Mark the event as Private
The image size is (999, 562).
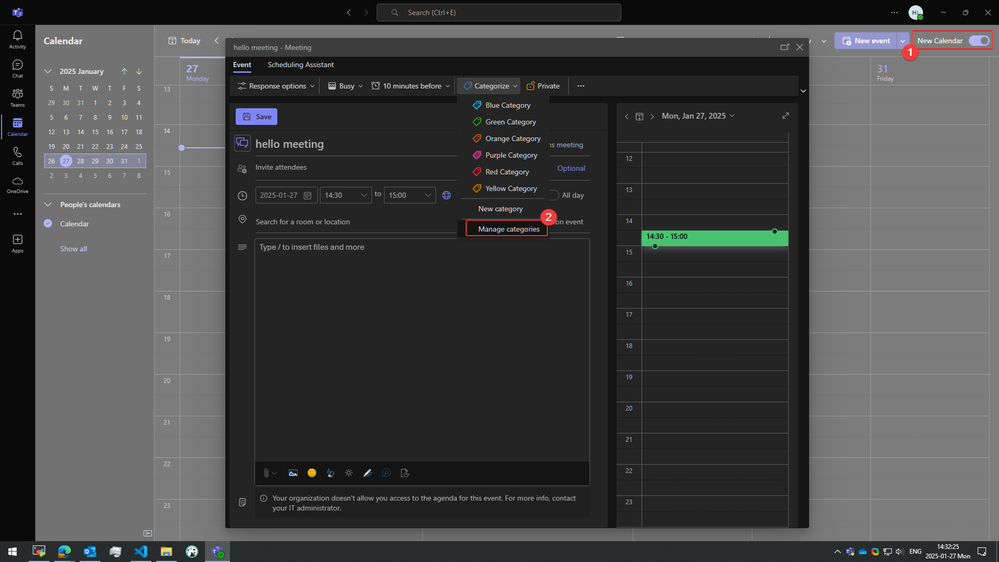pyautogui.click(x=543, y=86)
